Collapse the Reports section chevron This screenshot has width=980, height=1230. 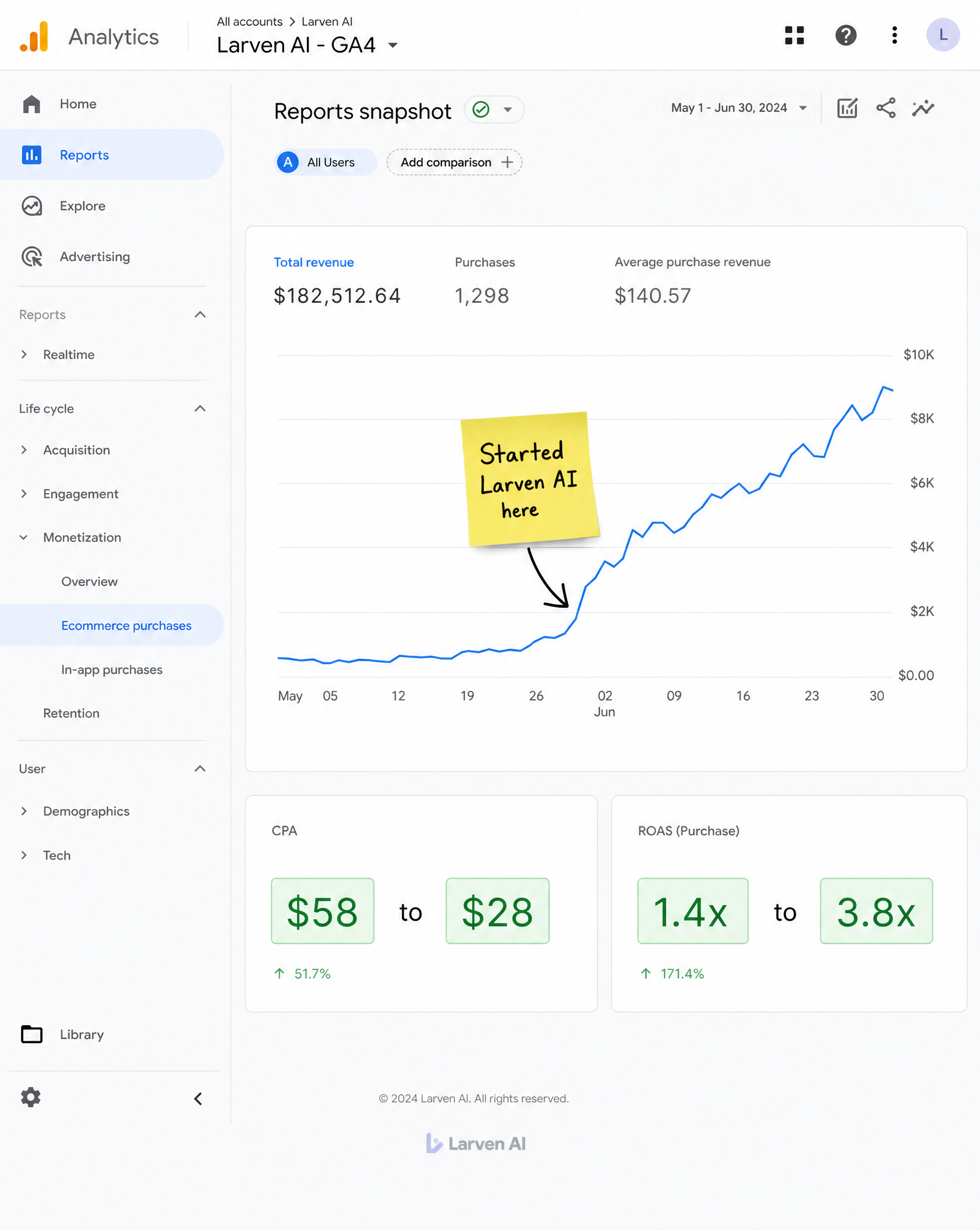point(200,315)
